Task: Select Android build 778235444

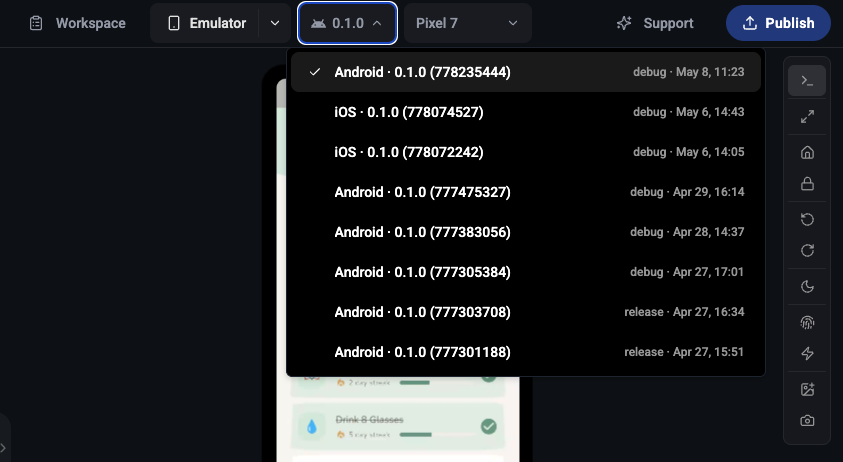Action: [526, 72]
